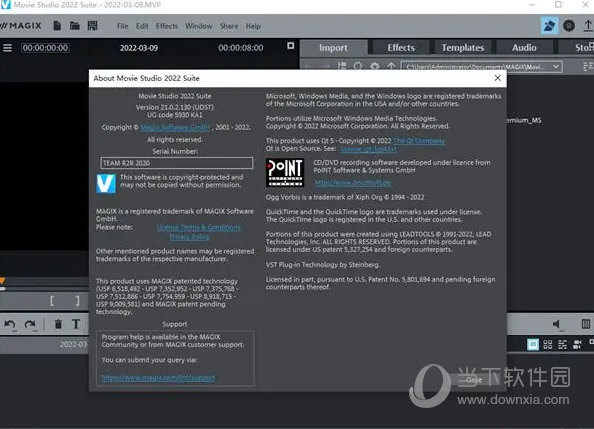Go up one folder with arrow icon
594x429 pixels.
pos(391,66)
